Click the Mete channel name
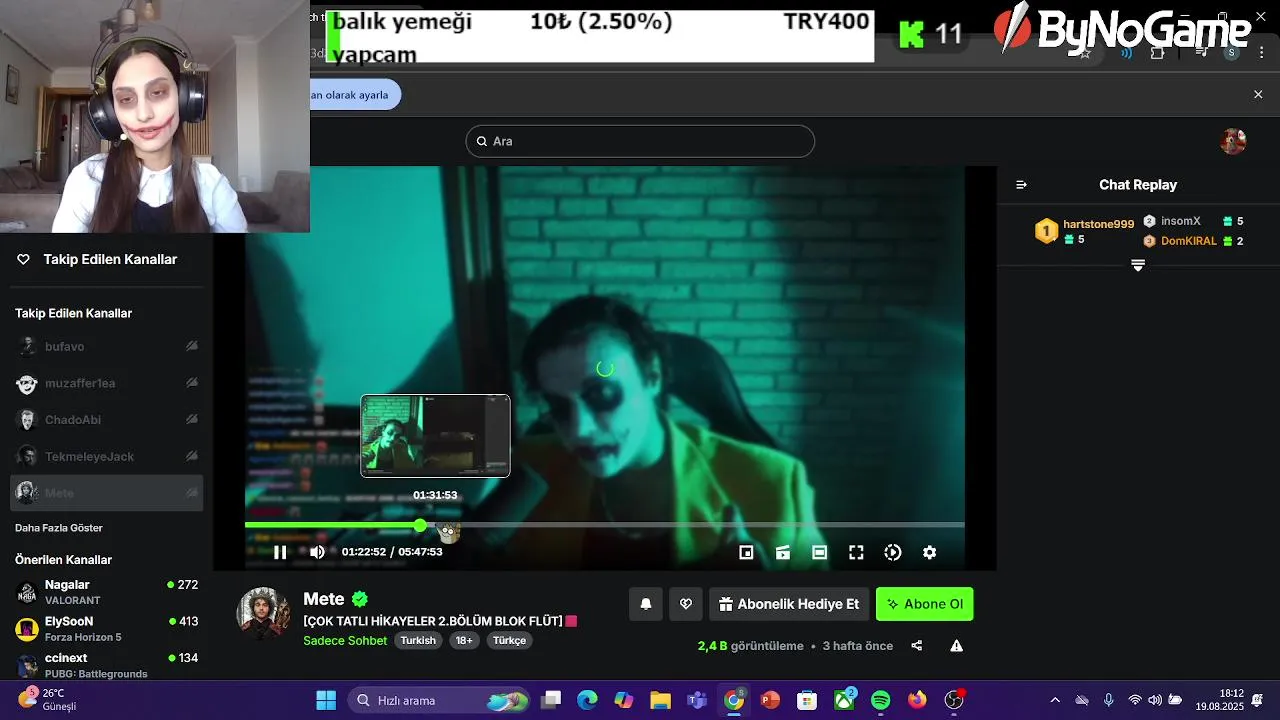This screenshot has width=1280, height=720. (324, 599)
